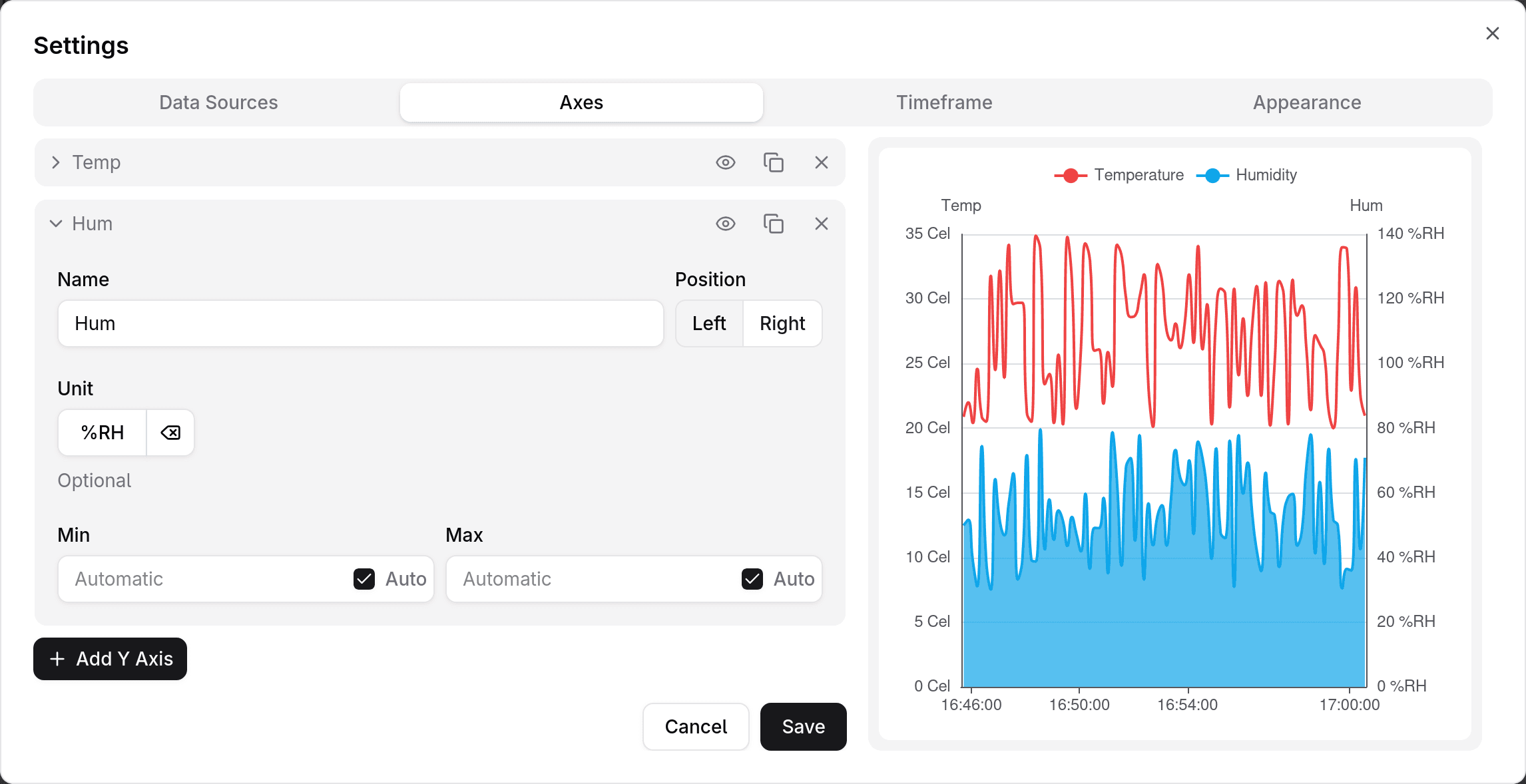The height and width of the screenshot is (784, 1526).
Task: Toggle Temperature series in chart legend
Action: coord(1119,175)
